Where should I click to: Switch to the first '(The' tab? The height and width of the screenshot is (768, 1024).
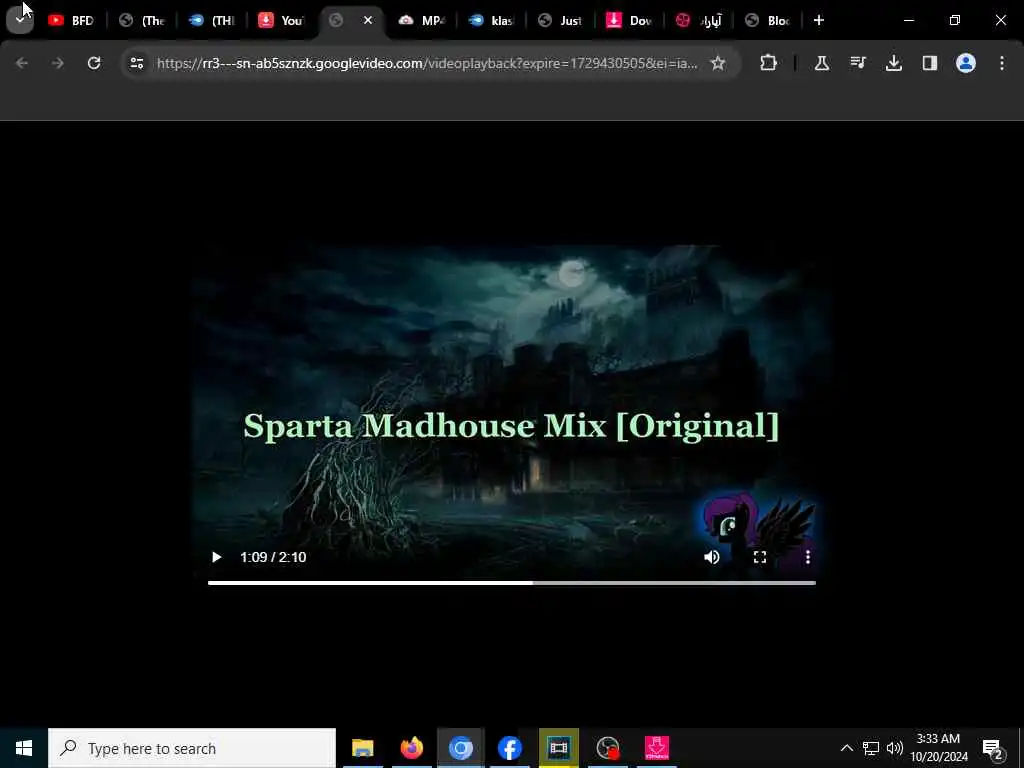pos(142,20)
